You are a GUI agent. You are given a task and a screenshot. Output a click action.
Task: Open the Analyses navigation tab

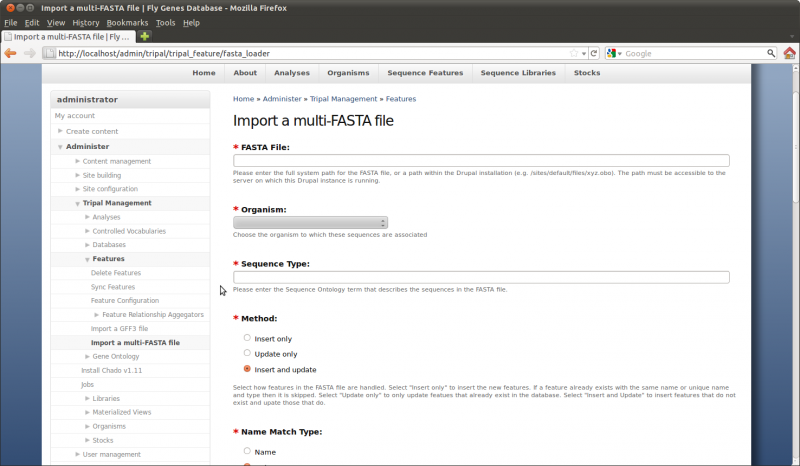click(292, 73)
